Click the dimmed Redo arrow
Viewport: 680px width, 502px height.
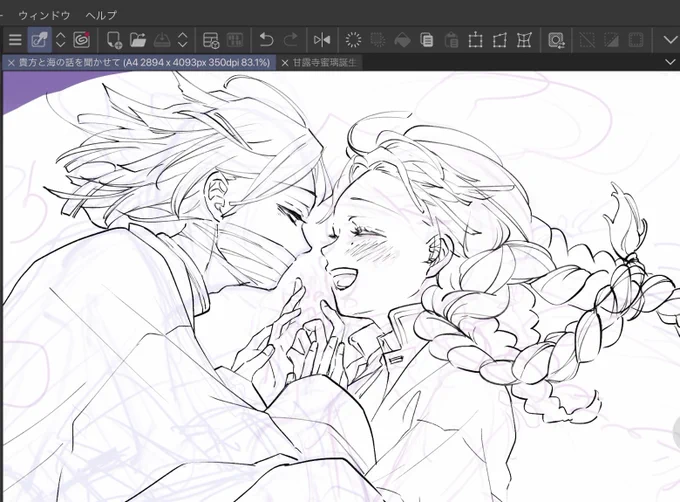point(290,40)
